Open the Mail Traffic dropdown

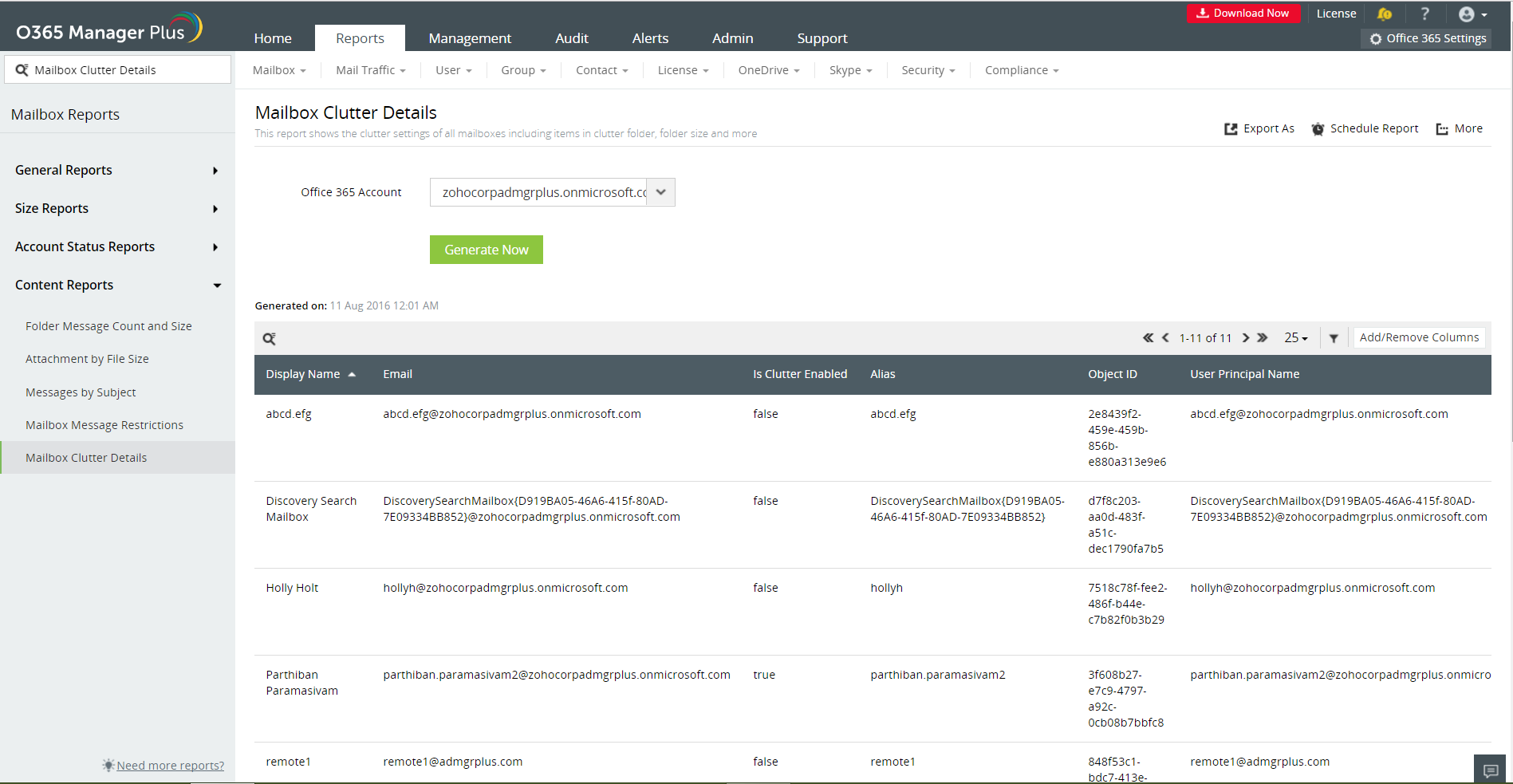(x=371, y=70)
